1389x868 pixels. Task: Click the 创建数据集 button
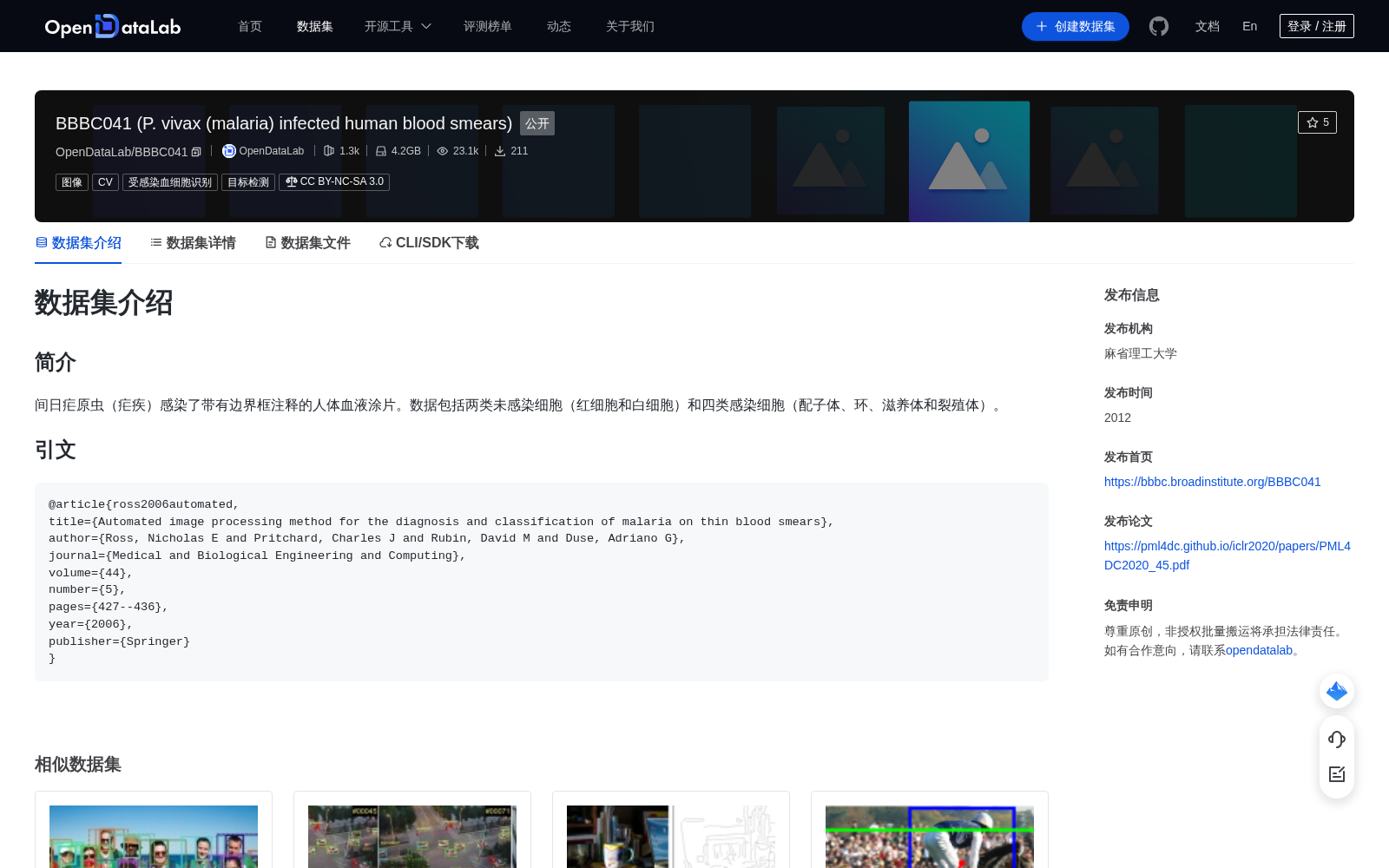(1076, 27)
